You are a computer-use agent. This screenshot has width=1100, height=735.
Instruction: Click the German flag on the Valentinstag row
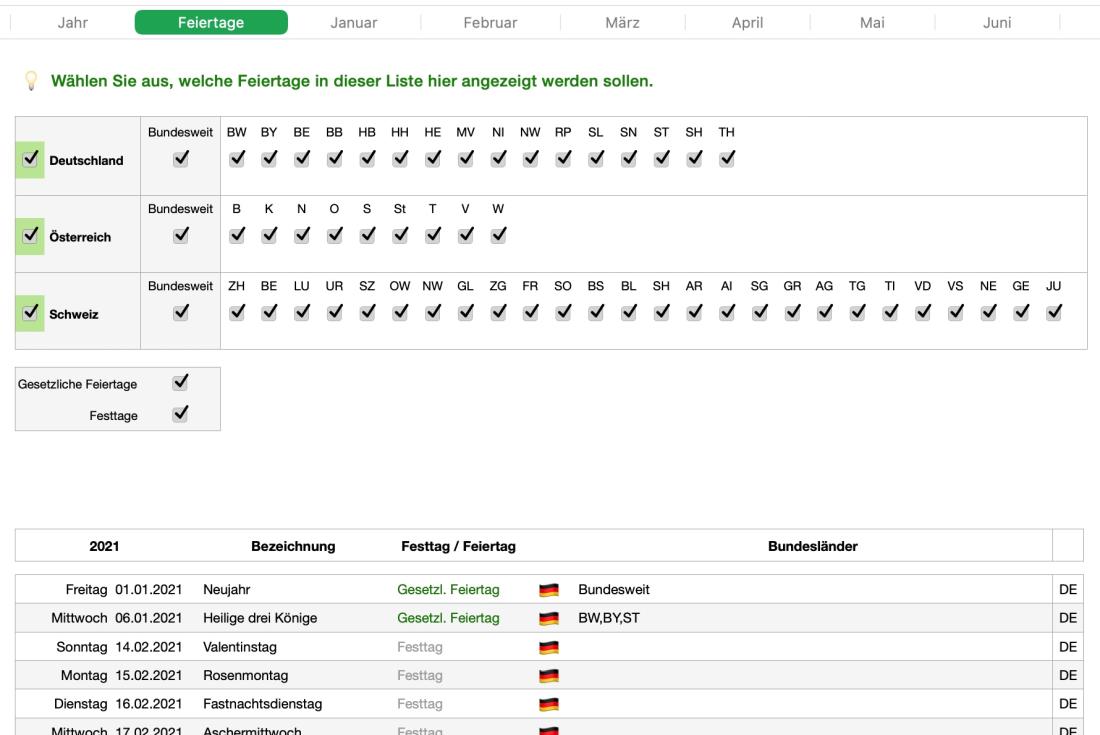pyautogui.click(x=548, y=647)
